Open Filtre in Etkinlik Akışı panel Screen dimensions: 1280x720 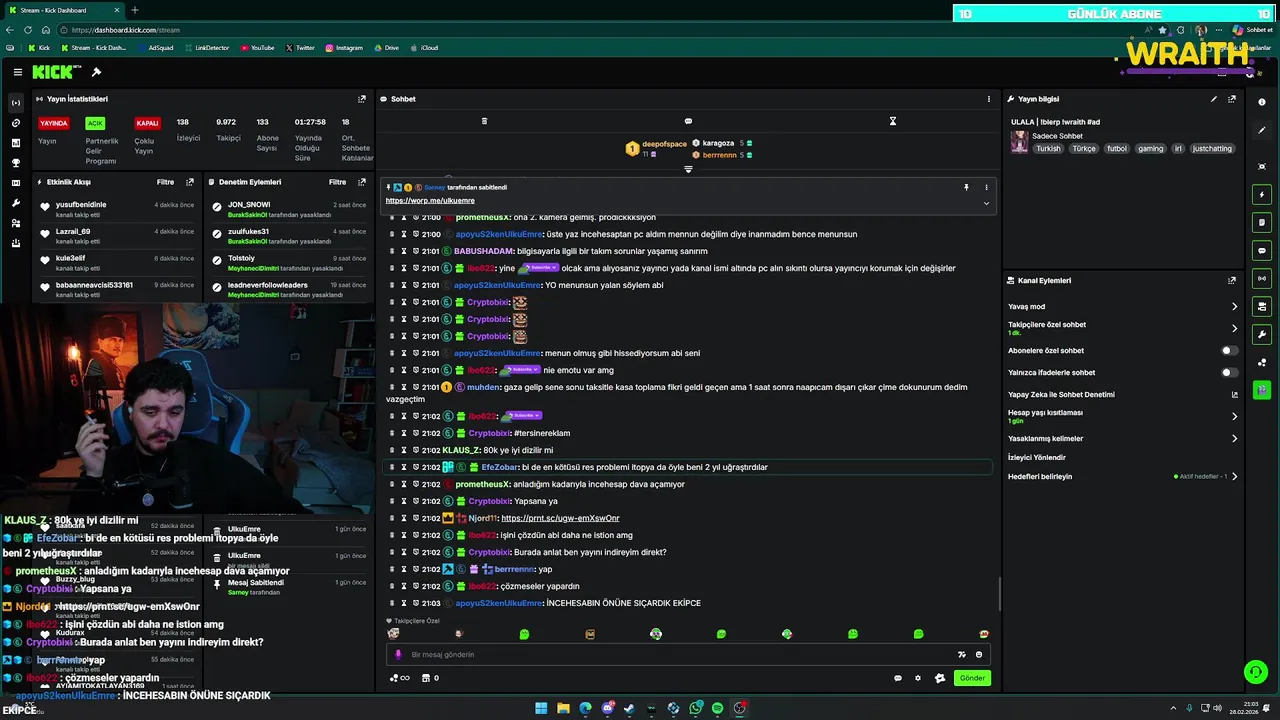pos(166,182)
